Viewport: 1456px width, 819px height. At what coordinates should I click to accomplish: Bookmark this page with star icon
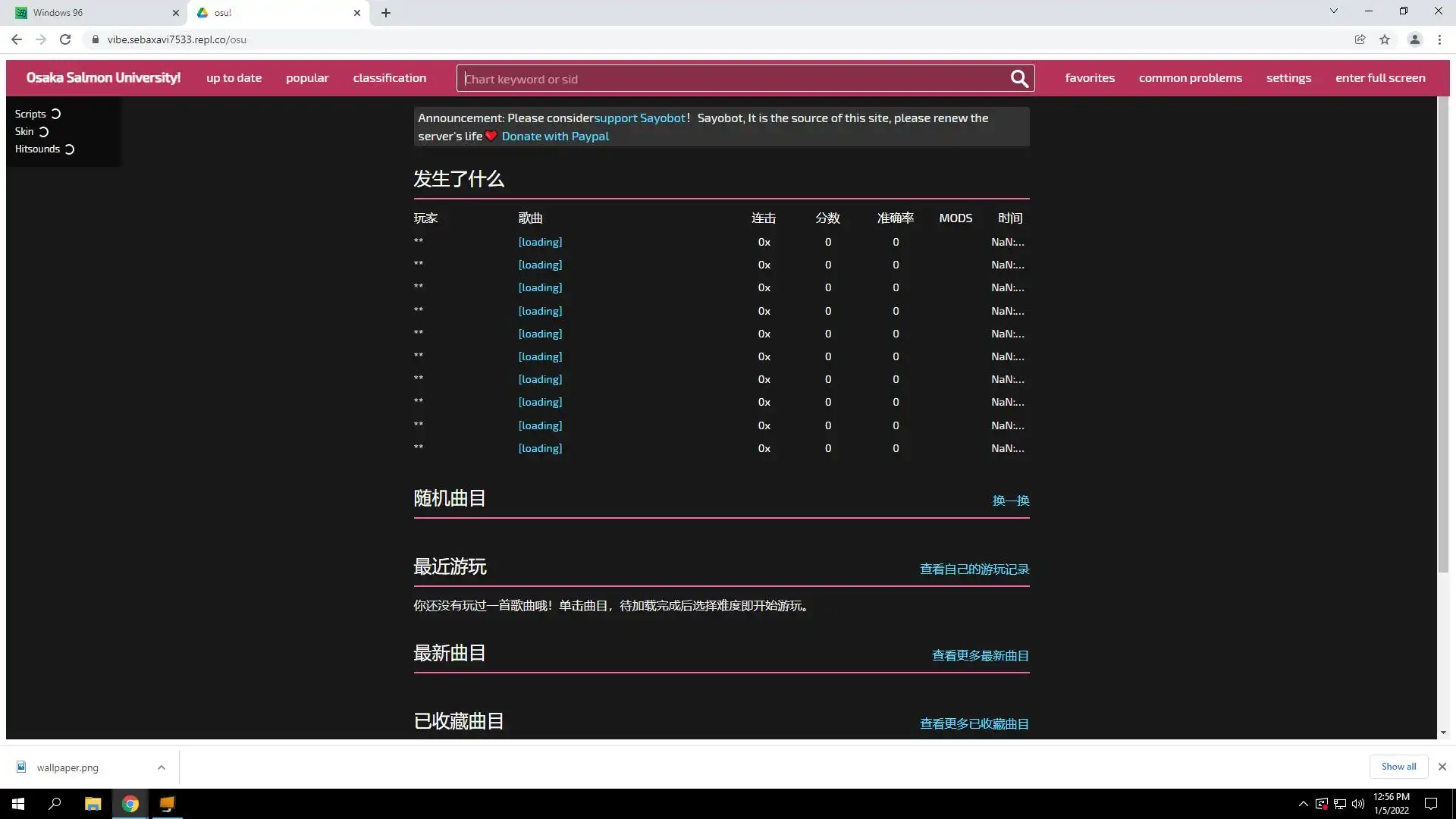click(1385, 39)
